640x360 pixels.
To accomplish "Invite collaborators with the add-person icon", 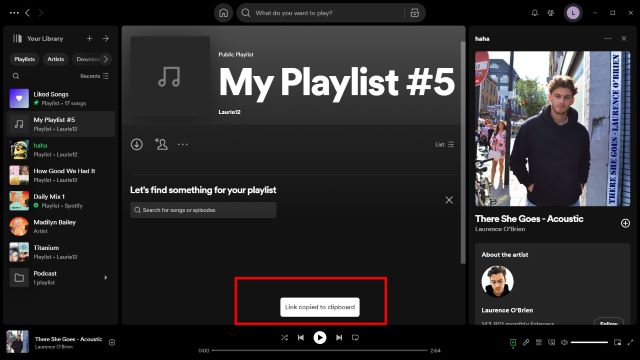I will pyautogui.click(x=161, y=144).
